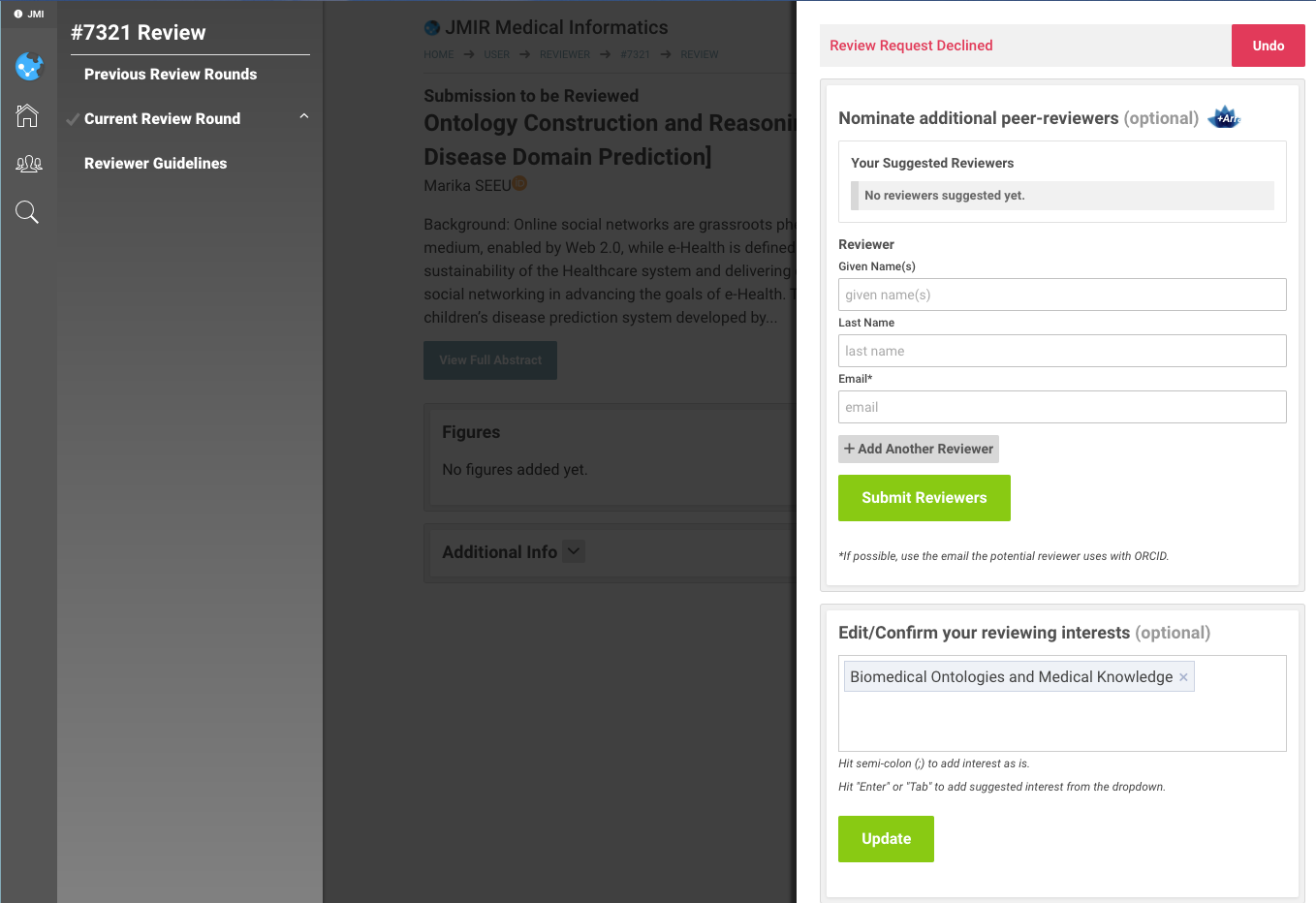Viewport: 1316px width, 903px height.
Task: Open the users group icon in sidebar
Action: [x=28, y=164]
